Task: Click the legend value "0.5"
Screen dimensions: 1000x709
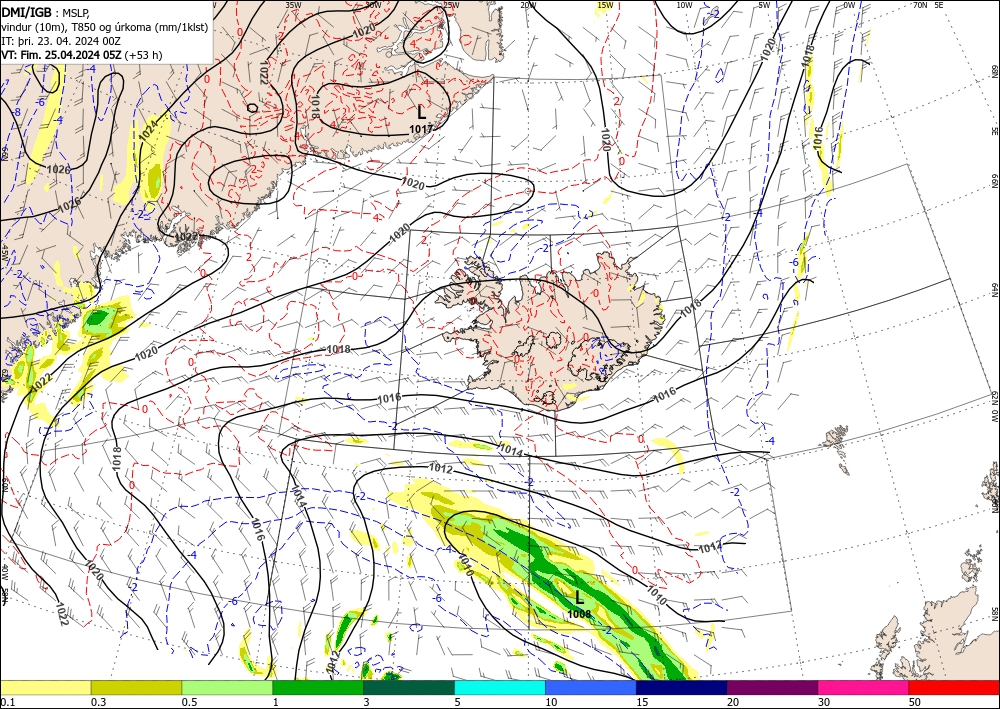Action: click(189, 702)
